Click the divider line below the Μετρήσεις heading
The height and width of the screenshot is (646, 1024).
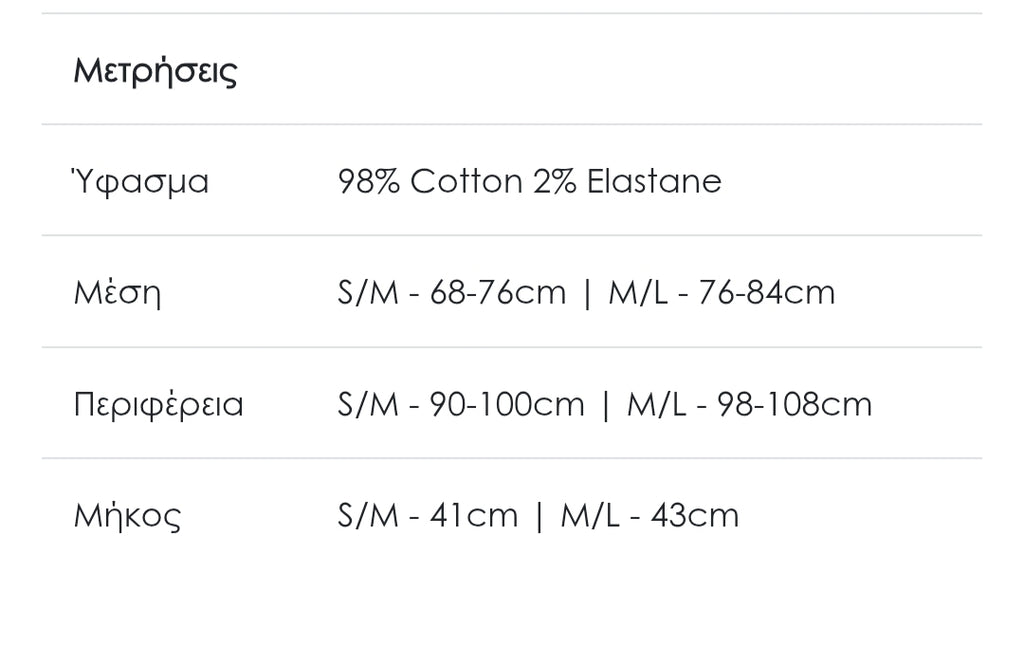point(512,125)
